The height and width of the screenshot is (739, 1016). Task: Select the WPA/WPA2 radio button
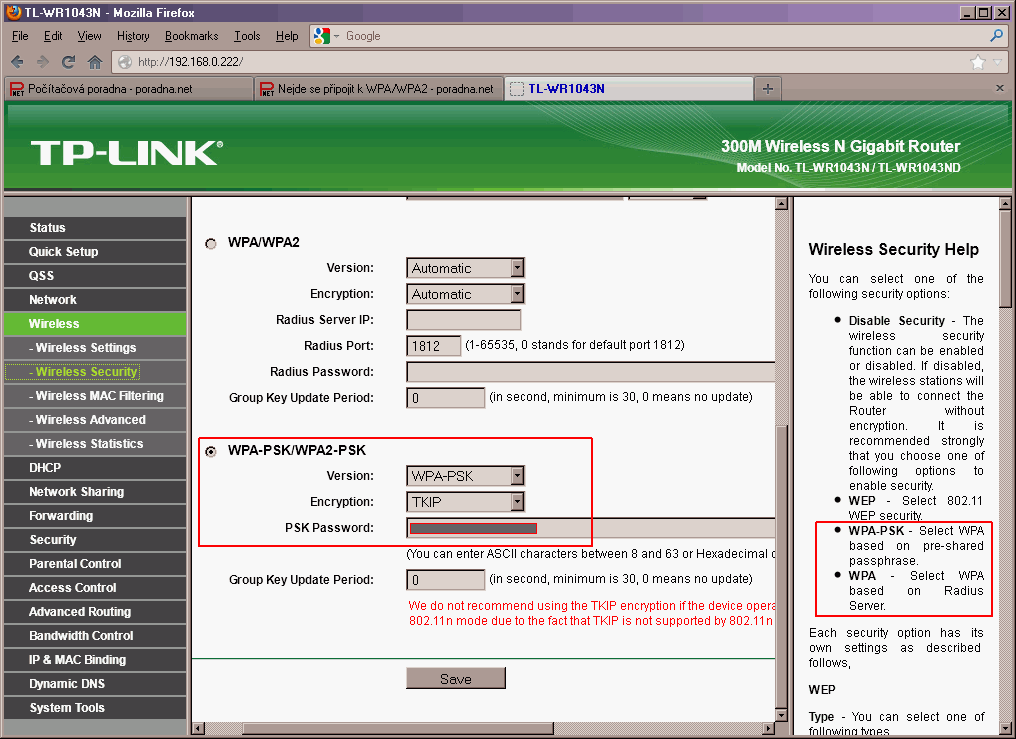click(x=211, y=243)
